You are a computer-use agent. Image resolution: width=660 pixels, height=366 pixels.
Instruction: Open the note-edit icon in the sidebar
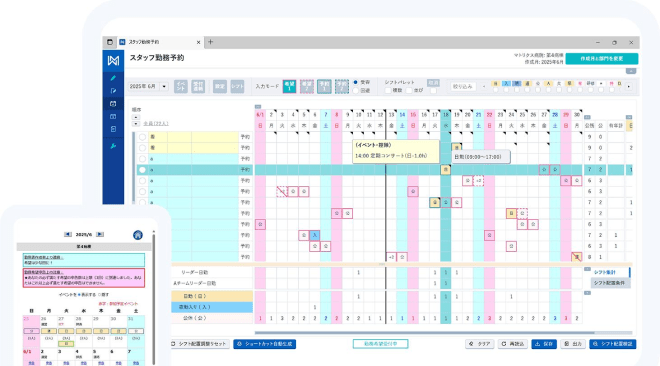point(113,91)
